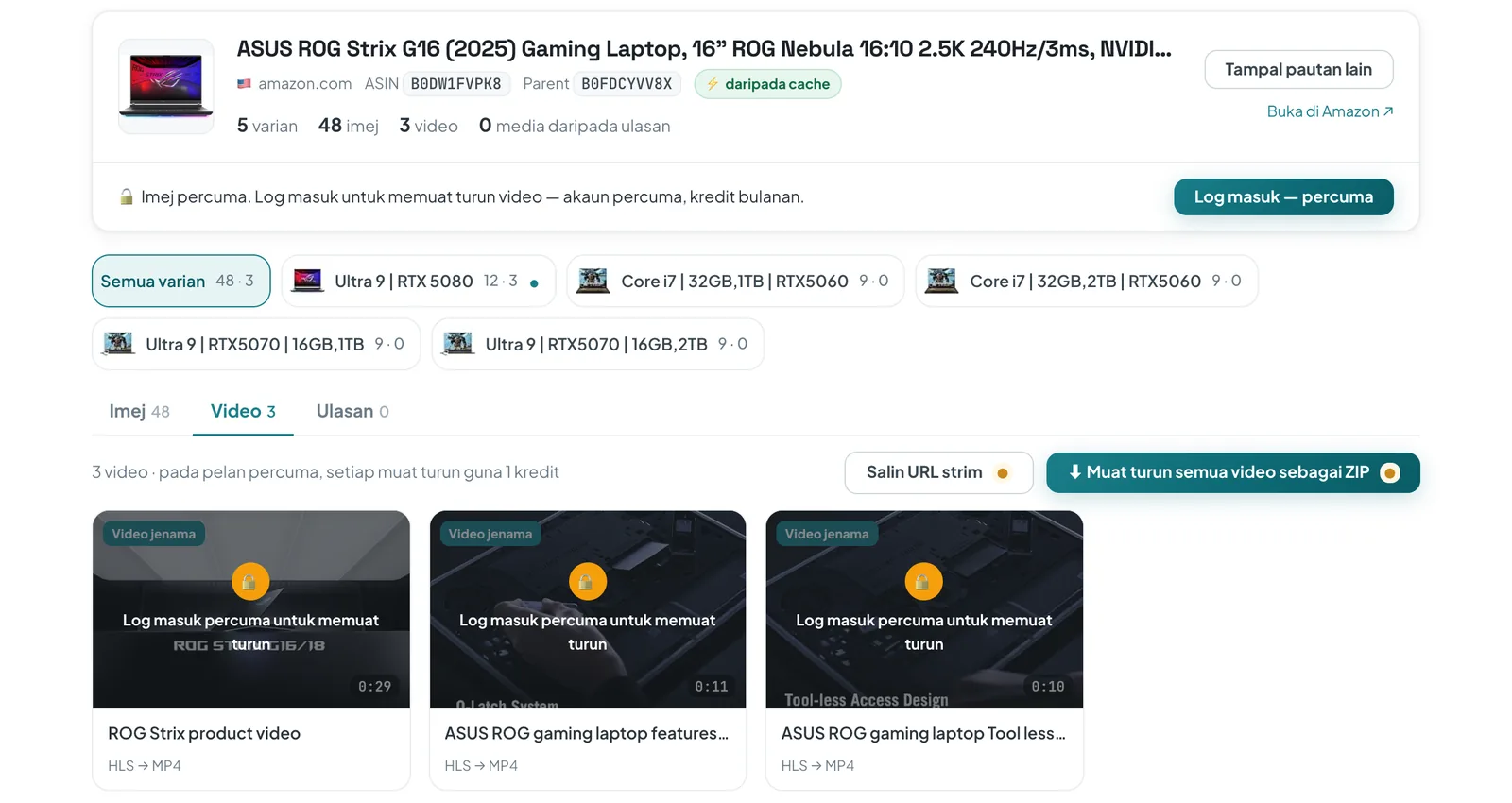Click the ASUS ROG Strix G16 product title
The height and width of the screenshot is (803, 1512).
click(x=704, y=48)
